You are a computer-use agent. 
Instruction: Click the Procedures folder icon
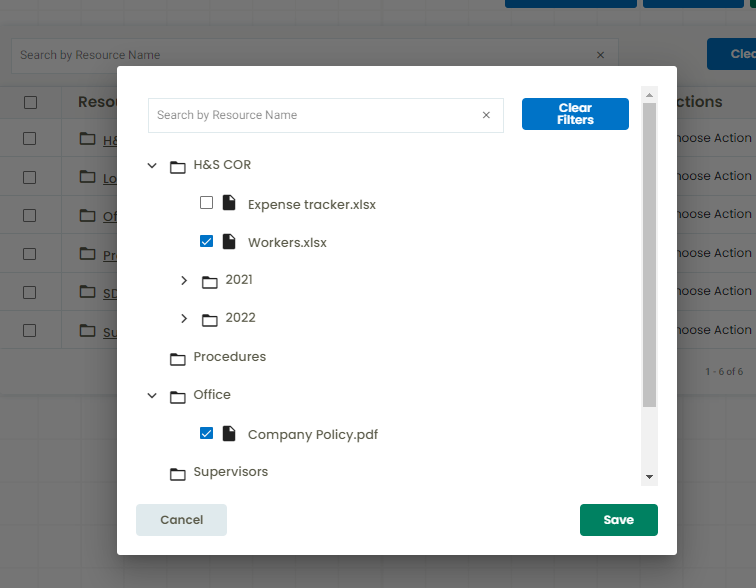(x=178, y=358)
